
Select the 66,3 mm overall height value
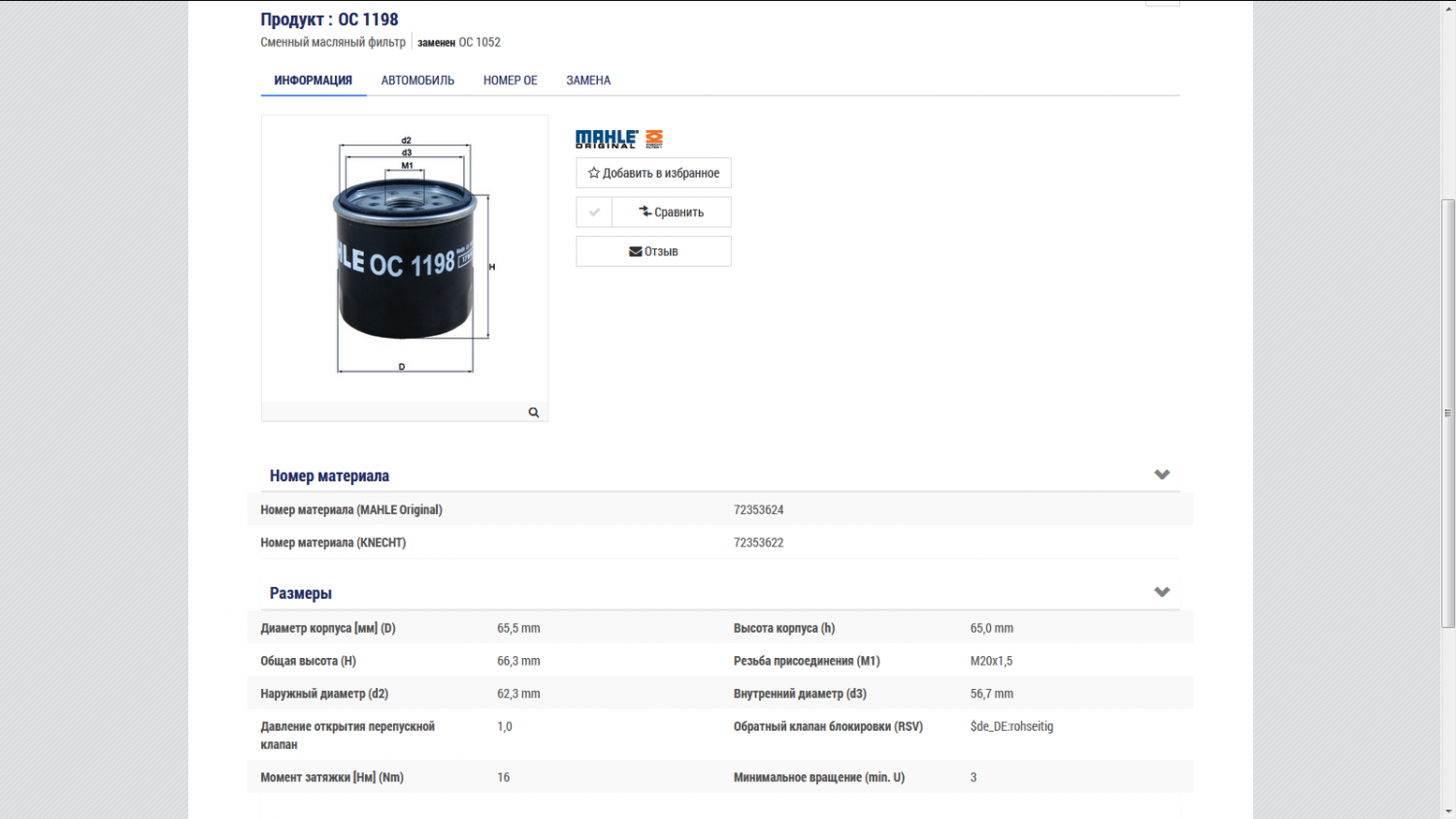point(518,661)
